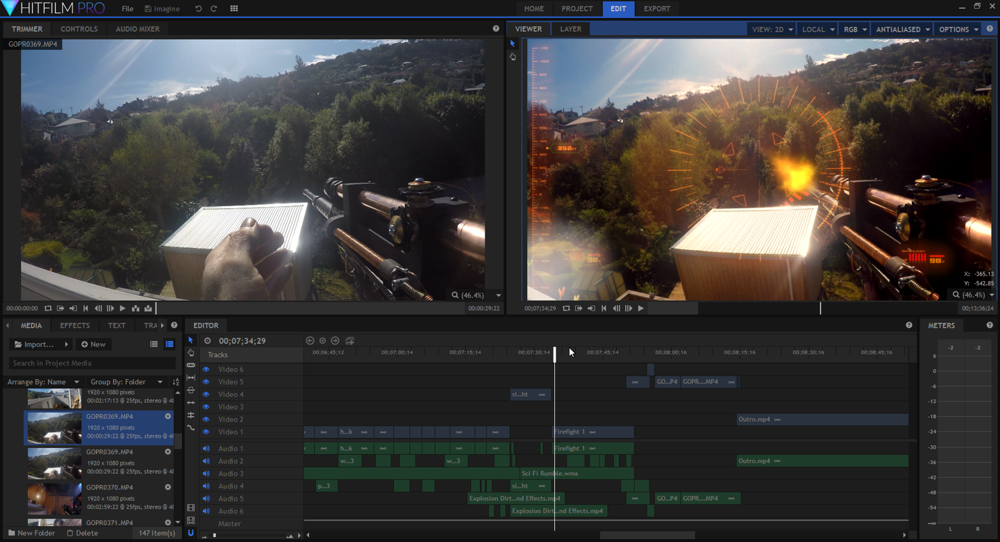Open settings gear for GOPR0370.MP4

[x=168, y=487]
